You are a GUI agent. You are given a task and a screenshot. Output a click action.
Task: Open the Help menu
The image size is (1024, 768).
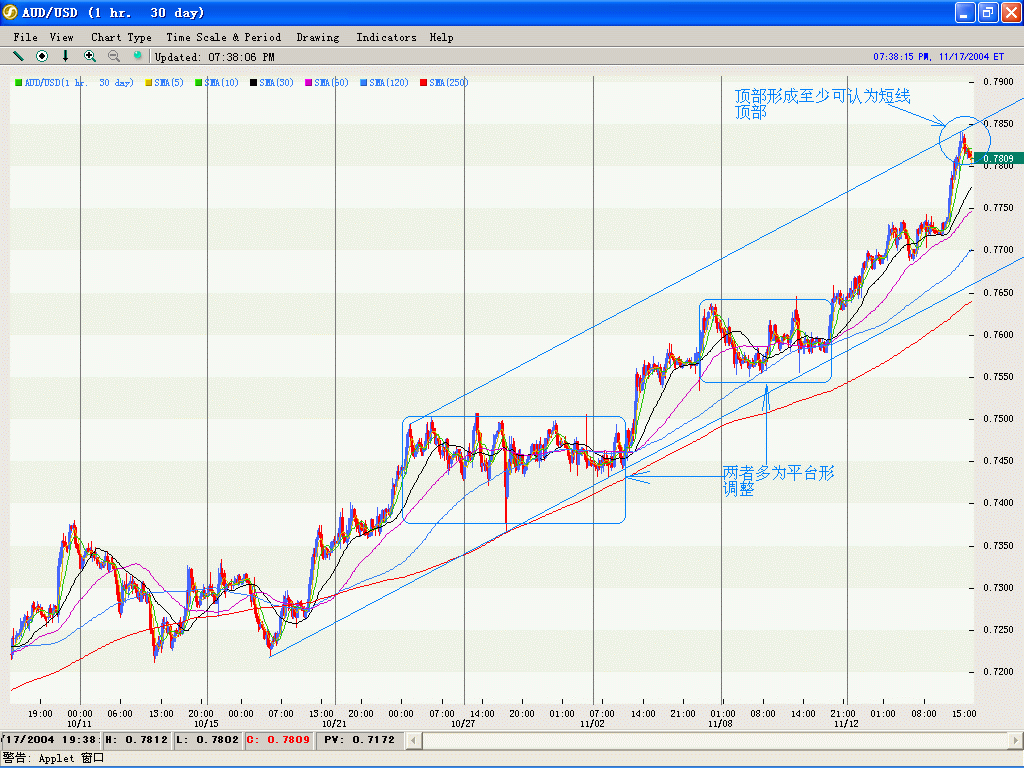point(441,37)
